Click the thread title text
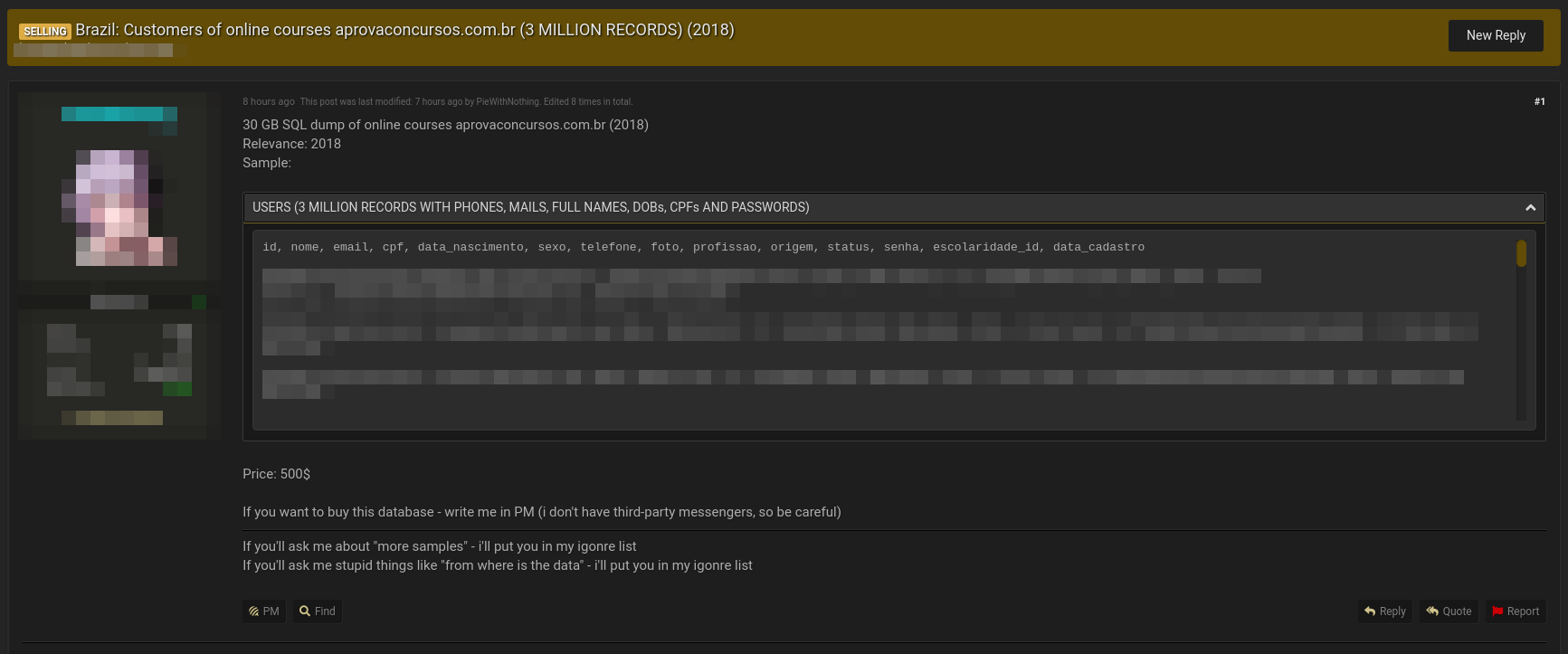Viewport: 1568px width, 654px height. (404, 30)
